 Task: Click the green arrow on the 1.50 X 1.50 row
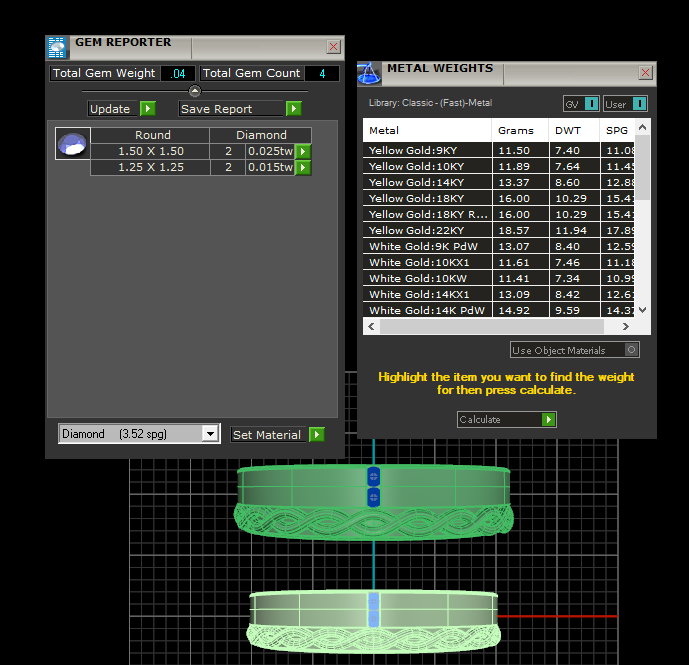click(x=303, y=151)
